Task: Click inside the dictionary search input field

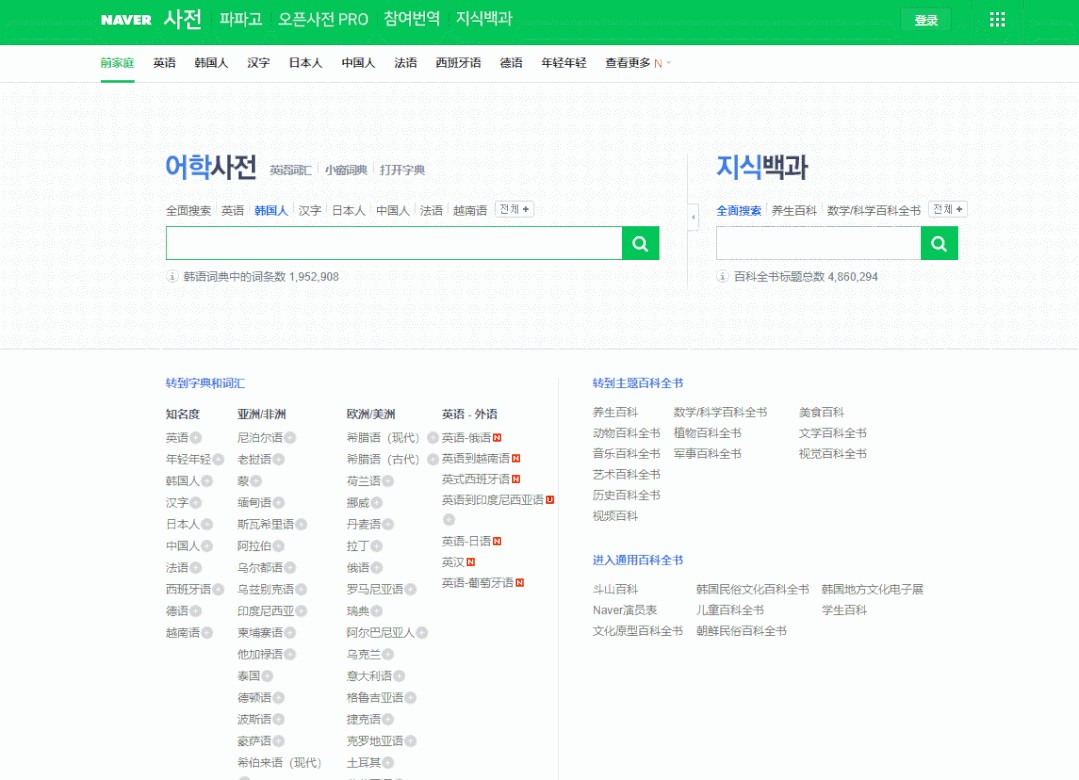Action: 393,243
